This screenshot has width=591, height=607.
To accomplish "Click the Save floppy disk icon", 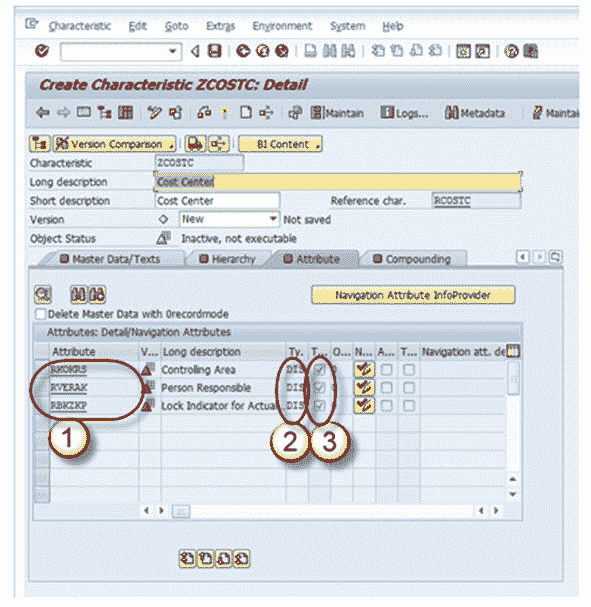I will (214, 51).
